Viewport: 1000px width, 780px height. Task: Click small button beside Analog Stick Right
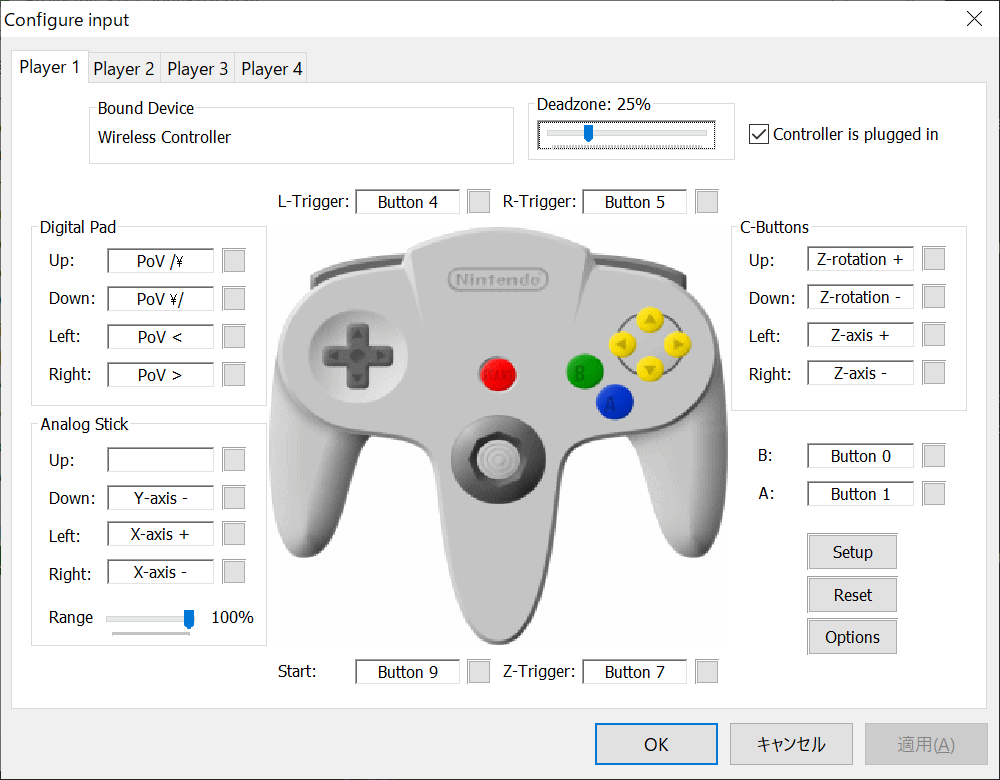point(234,572)
